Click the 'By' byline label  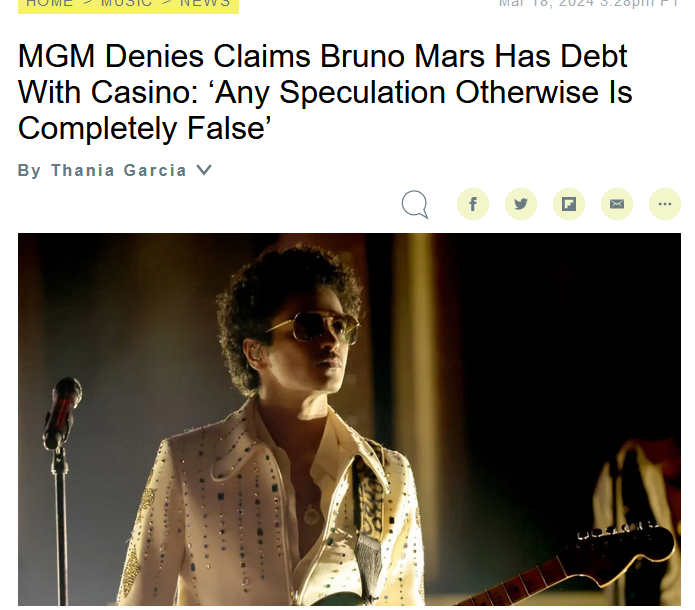click(29, 170)
